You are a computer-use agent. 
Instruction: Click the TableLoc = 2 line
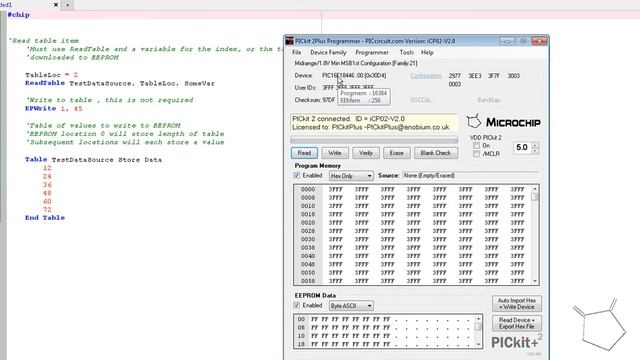[51, 75]
